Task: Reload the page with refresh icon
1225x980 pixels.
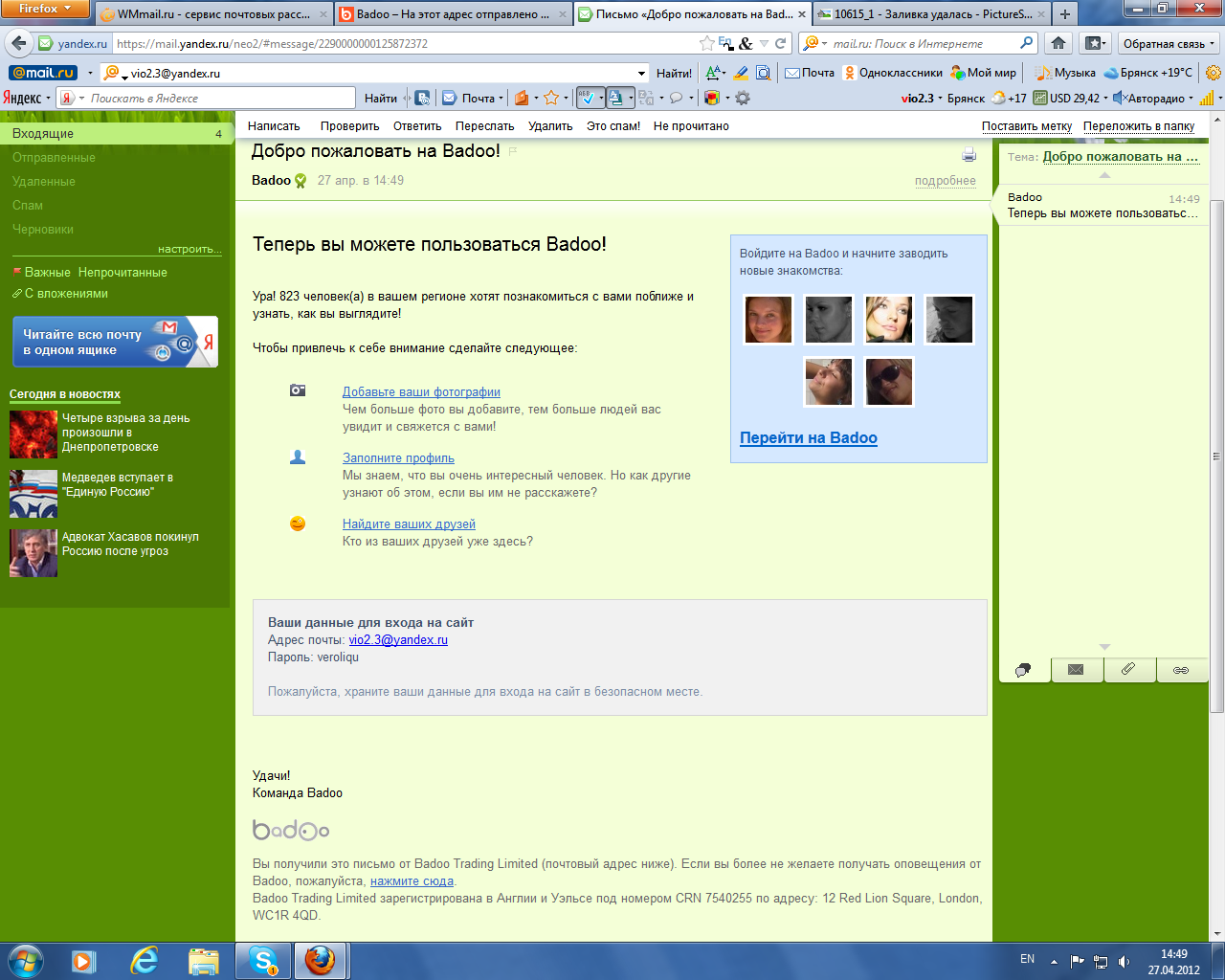Action: pos(781,43)
